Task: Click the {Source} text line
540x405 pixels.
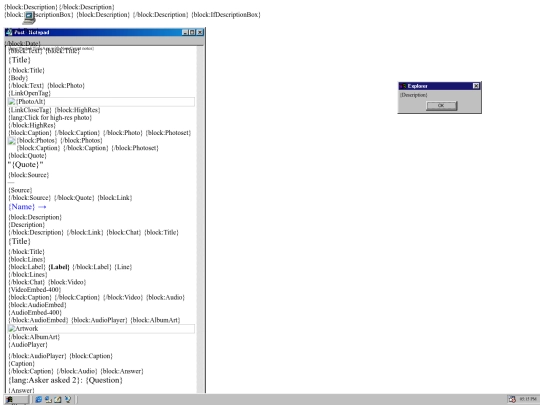Action: [x=20, y=190]
